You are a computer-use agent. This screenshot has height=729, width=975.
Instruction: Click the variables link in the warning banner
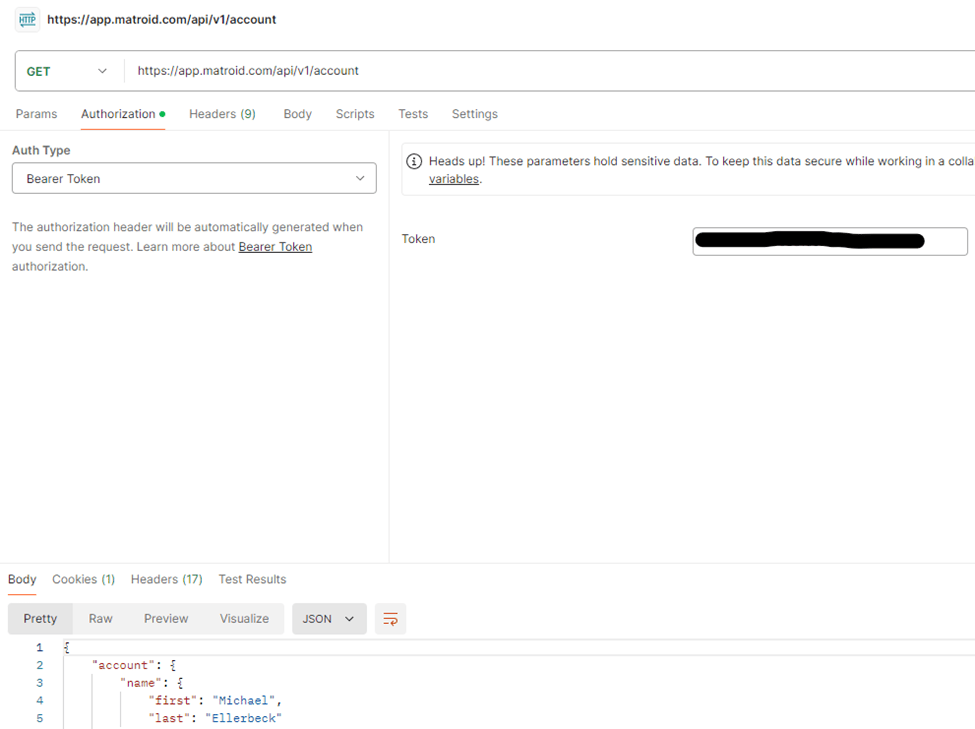tap(454, 179)
